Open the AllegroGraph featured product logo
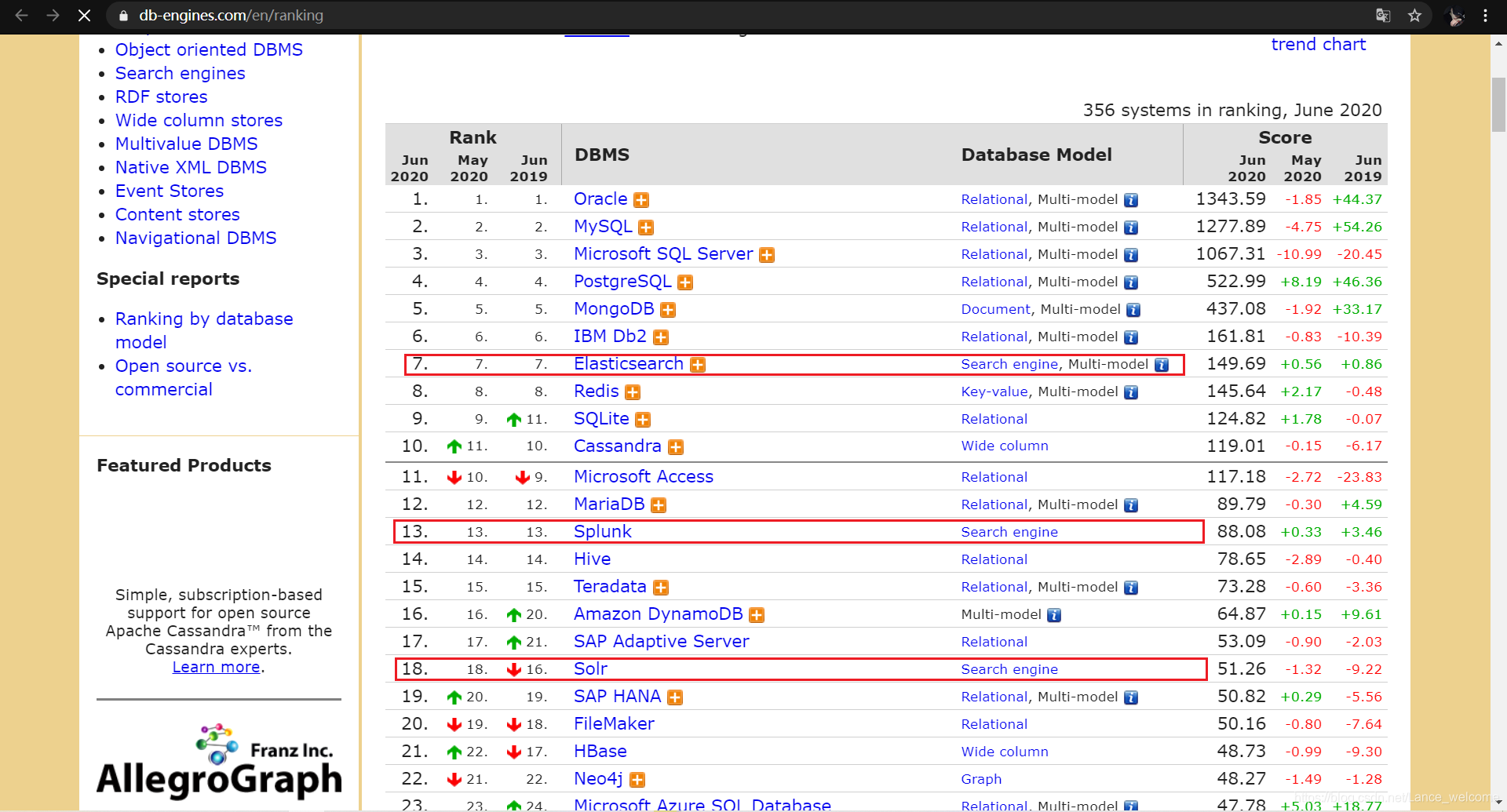1507x812 pixels. click(219, 761)
